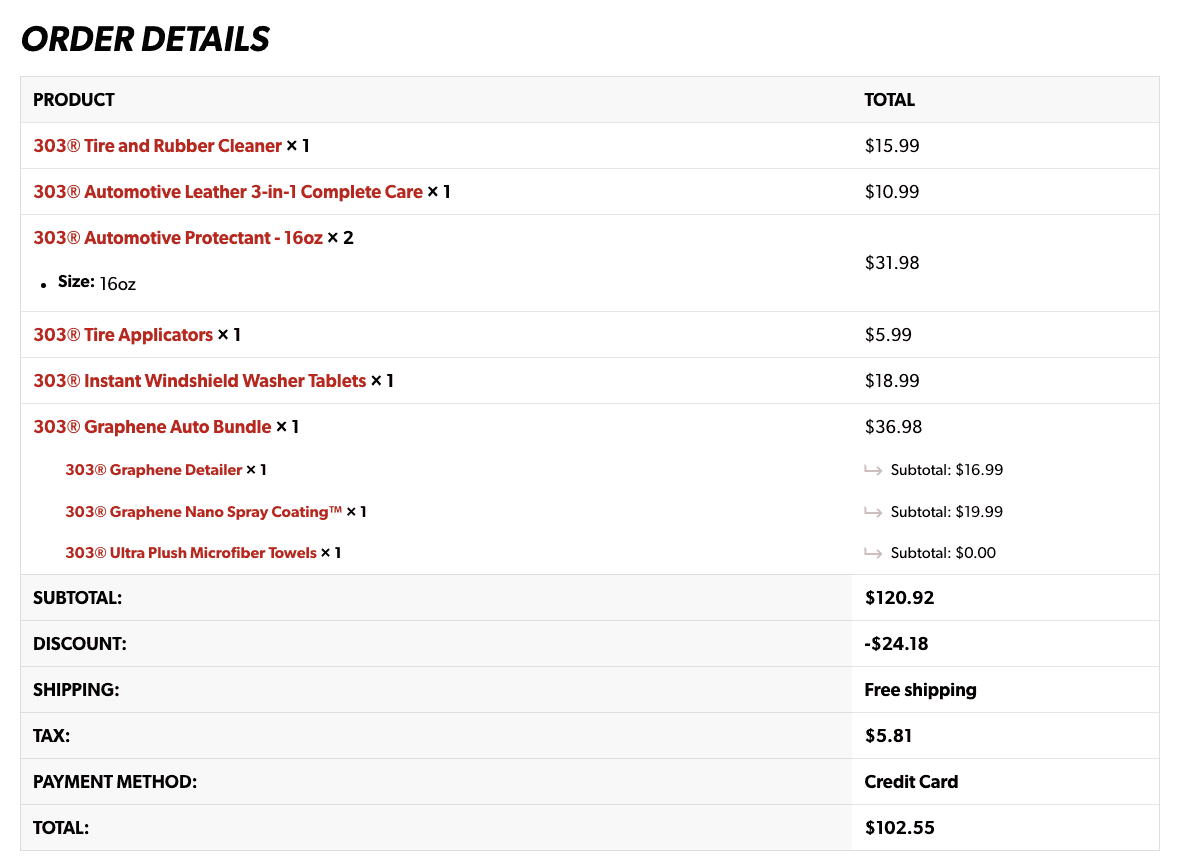Click the arrow icon beside Subtotal $0.00

click(x=873, y=554)
